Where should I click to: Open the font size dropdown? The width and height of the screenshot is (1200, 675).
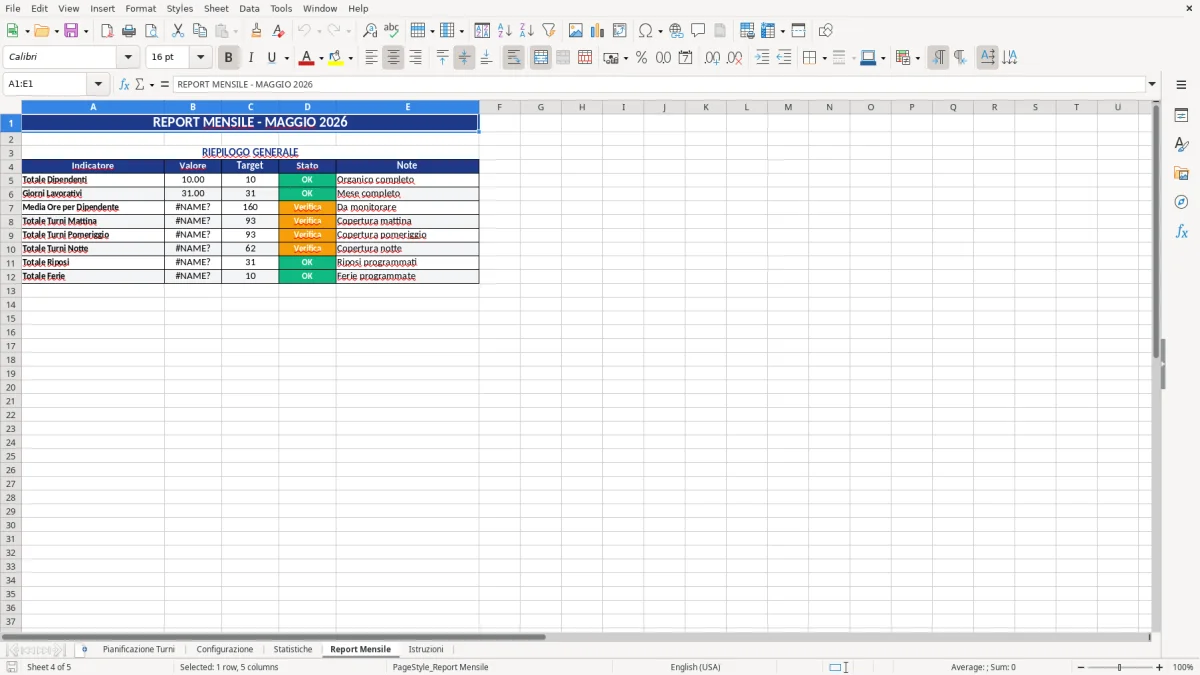coord(200,58)
